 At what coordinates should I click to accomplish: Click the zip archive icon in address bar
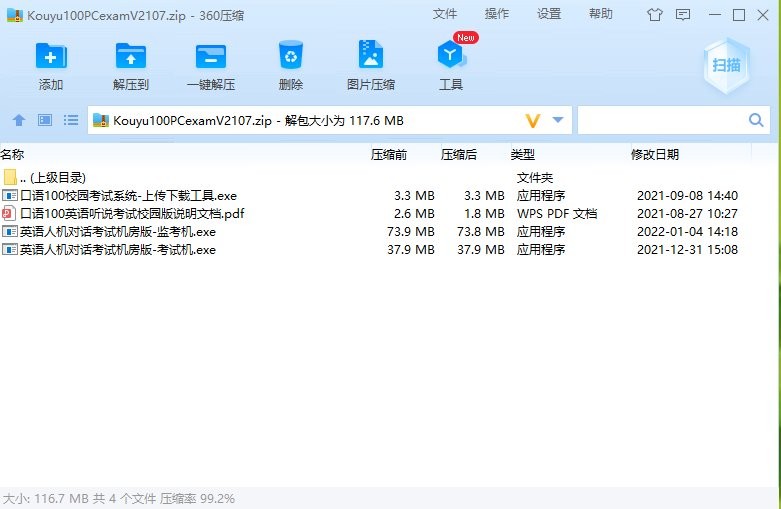[101, 120]
